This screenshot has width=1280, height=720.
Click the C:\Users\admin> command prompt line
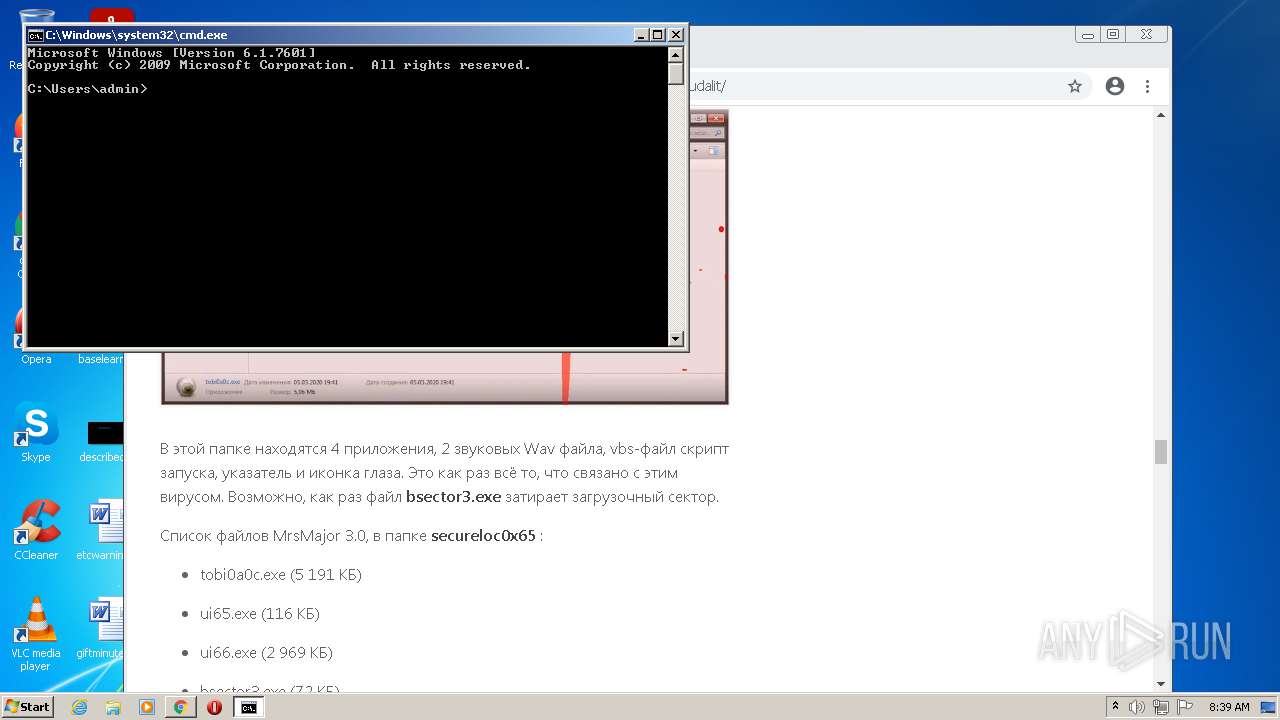88,89
